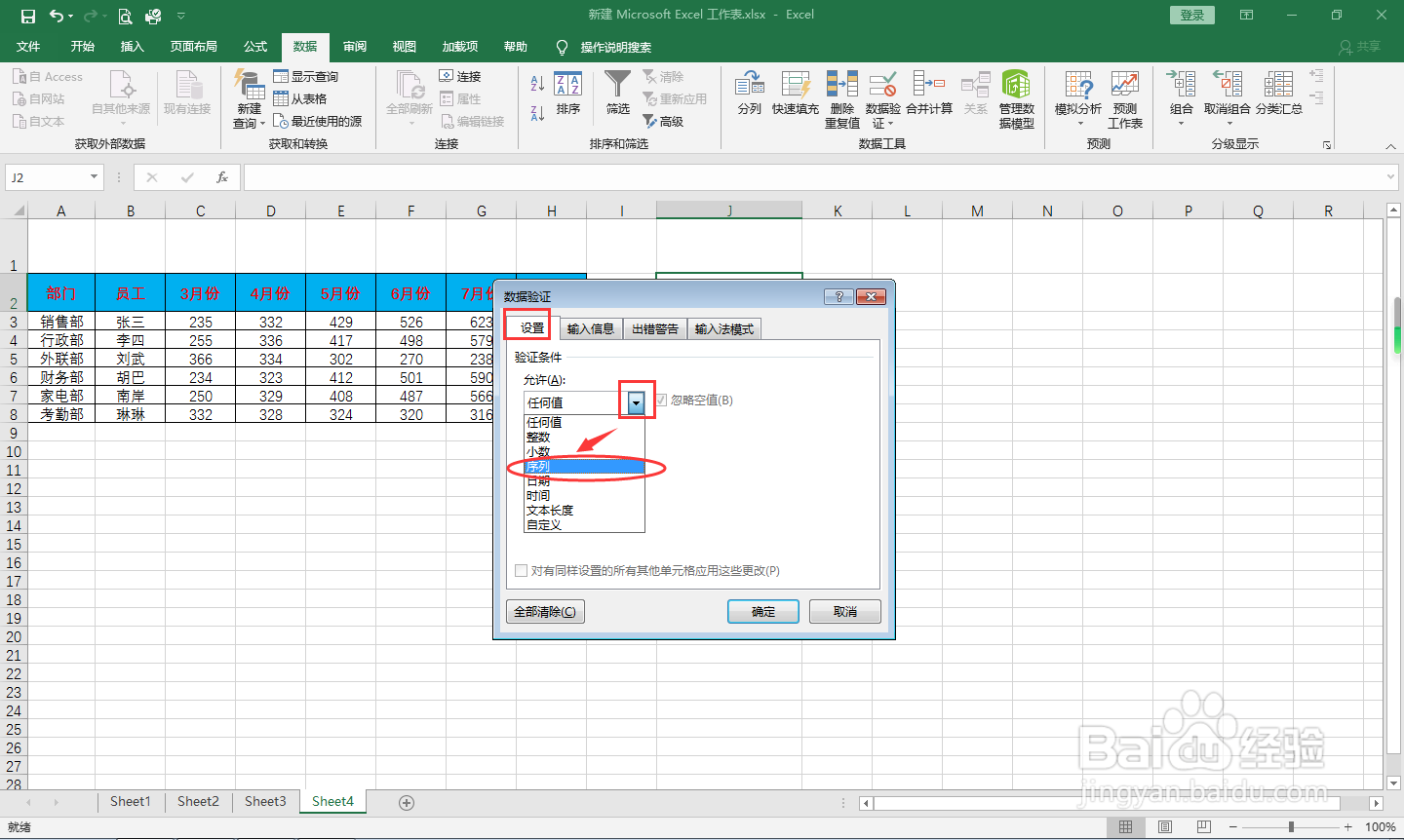Switch to Page Layout view icon
The height and width of the screenshot is (840, 1404).
(x=1165, y=826)
